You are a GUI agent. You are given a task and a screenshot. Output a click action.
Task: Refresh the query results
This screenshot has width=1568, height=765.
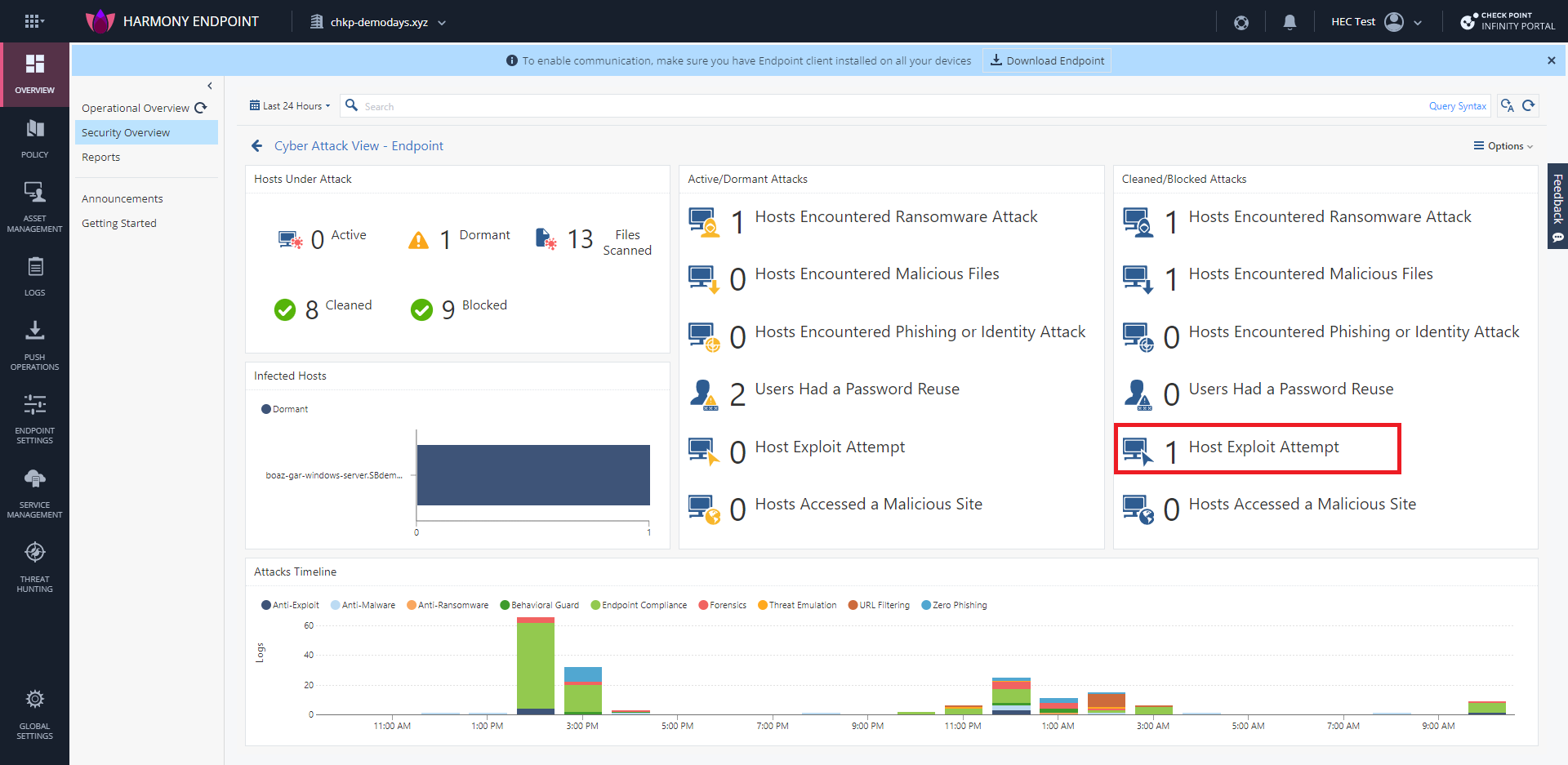pyautogui.click(x=1529, y=105)
